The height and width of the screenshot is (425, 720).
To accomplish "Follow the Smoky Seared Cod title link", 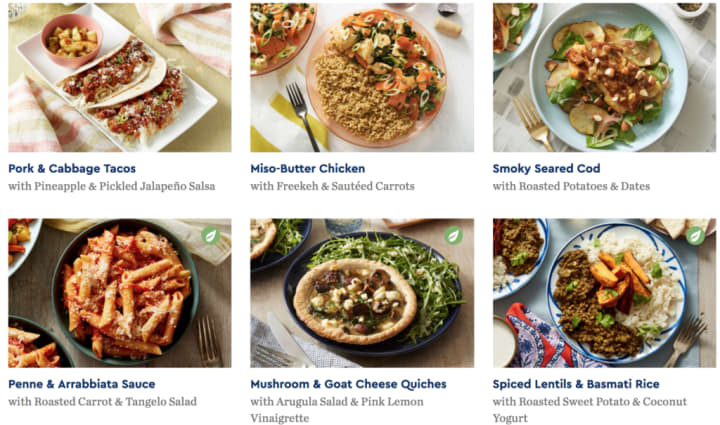I will pos(546,168).
